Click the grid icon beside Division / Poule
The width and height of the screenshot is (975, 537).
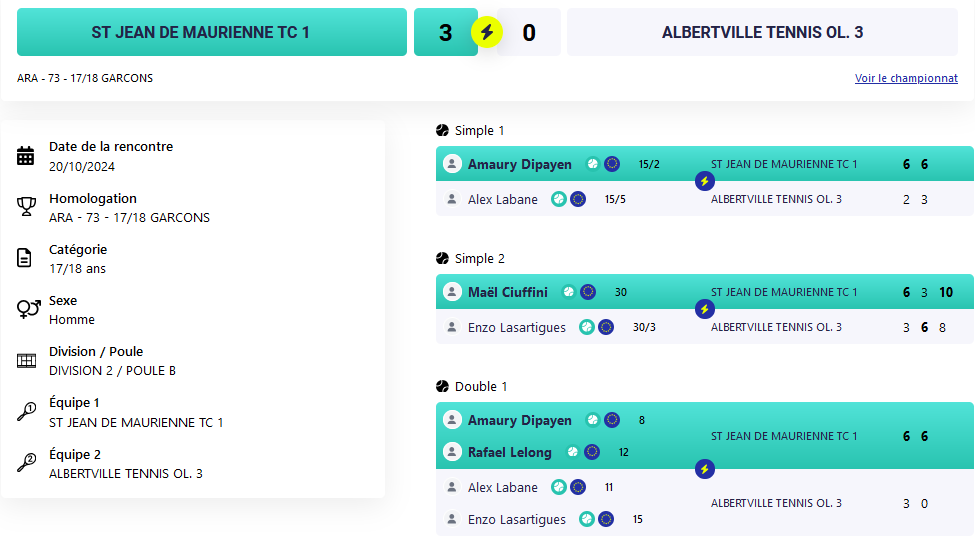(26, 360)
